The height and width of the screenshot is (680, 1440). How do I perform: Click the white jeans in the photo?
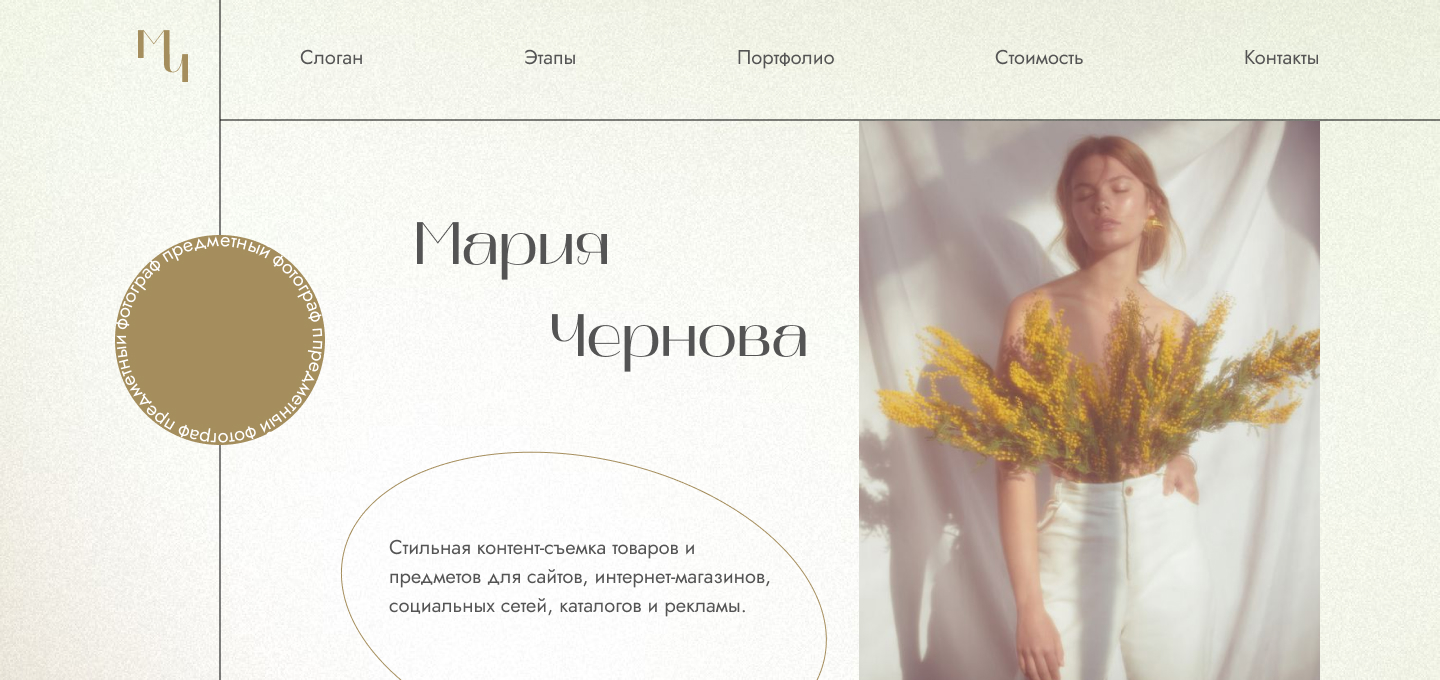pos(1125,580)
